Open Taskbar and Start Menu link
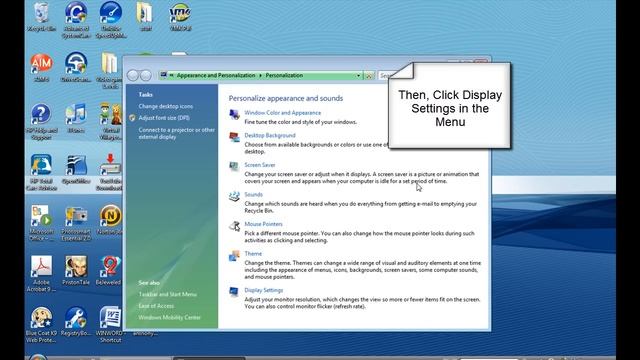 [167, 294]
